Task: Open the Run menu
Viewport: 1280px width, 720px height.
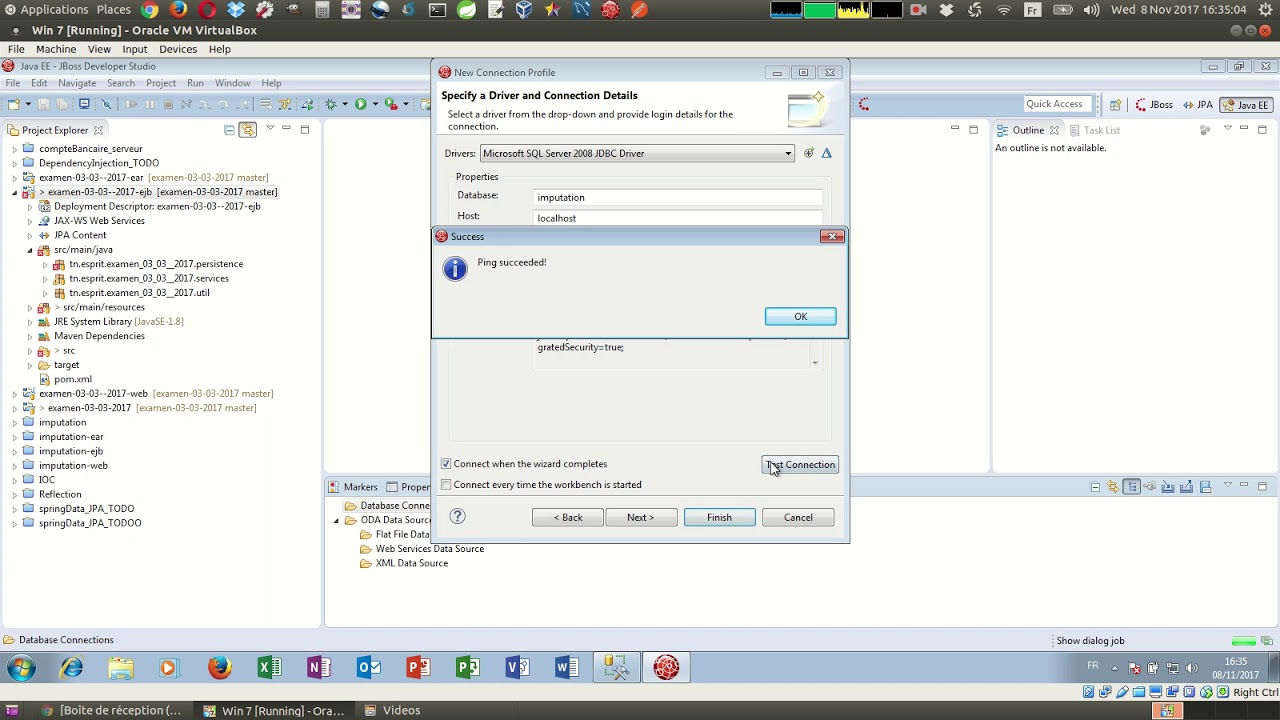Action: [x=195, y=83]
